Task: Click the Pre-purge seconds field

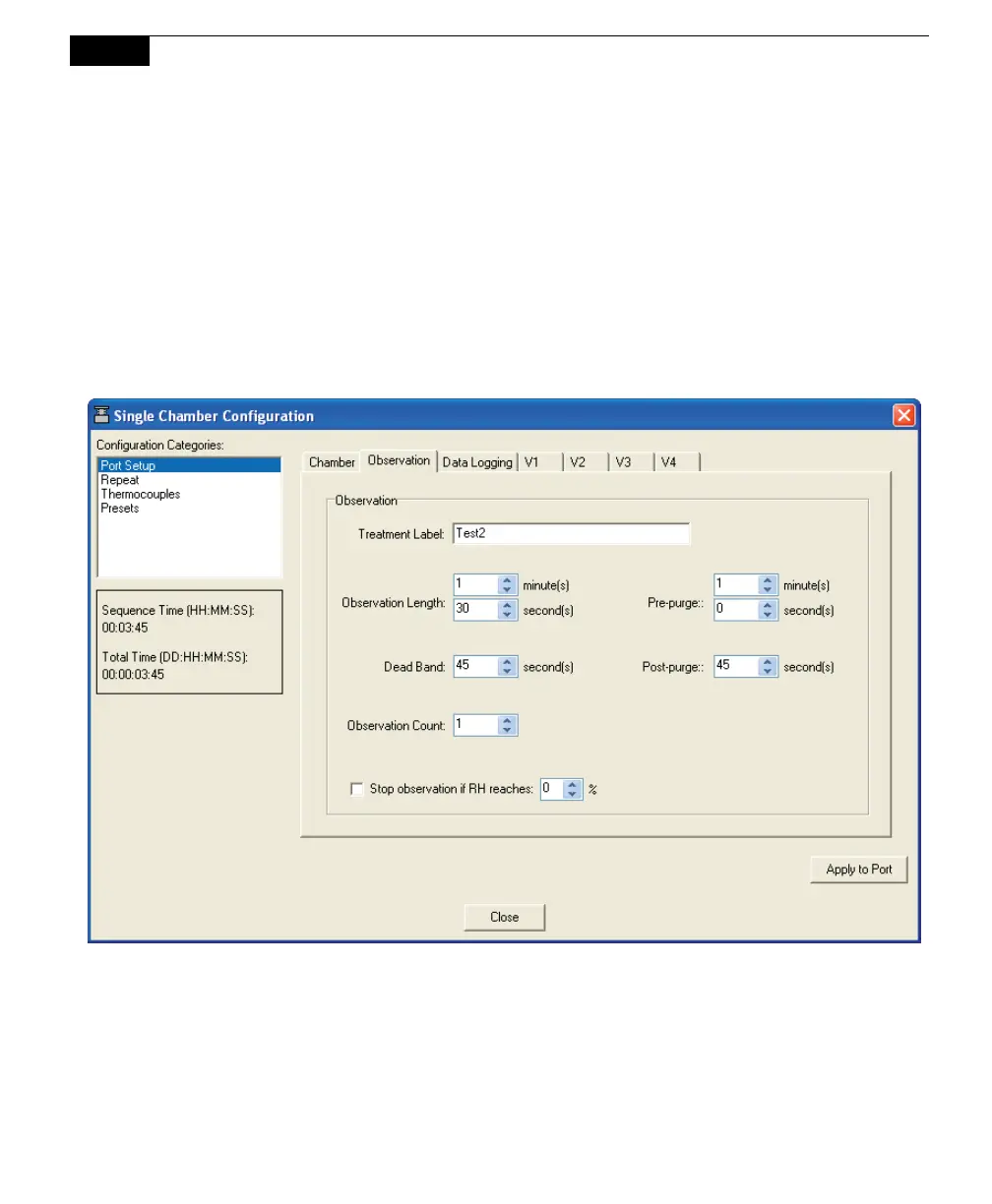Action: [736, 610]
